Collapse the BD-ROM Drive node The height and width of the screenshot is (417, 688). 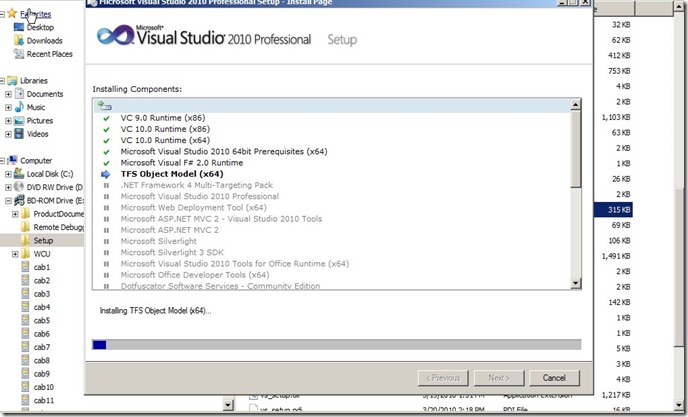pyautogui.click(x=8, y=201)
